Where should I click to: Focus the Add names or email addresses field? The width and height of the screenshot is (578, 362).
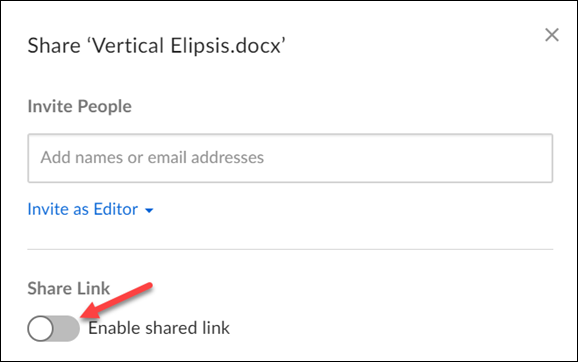(290, 158)
